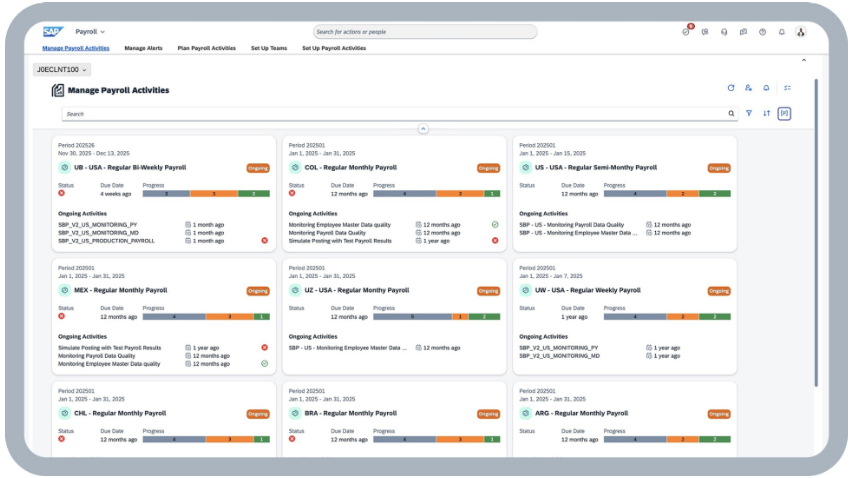Screen dimensions: 852x478
Task: Click the Jan 1, 2025 - Jan 7, 2025 date range
Action: pos(551,276)
